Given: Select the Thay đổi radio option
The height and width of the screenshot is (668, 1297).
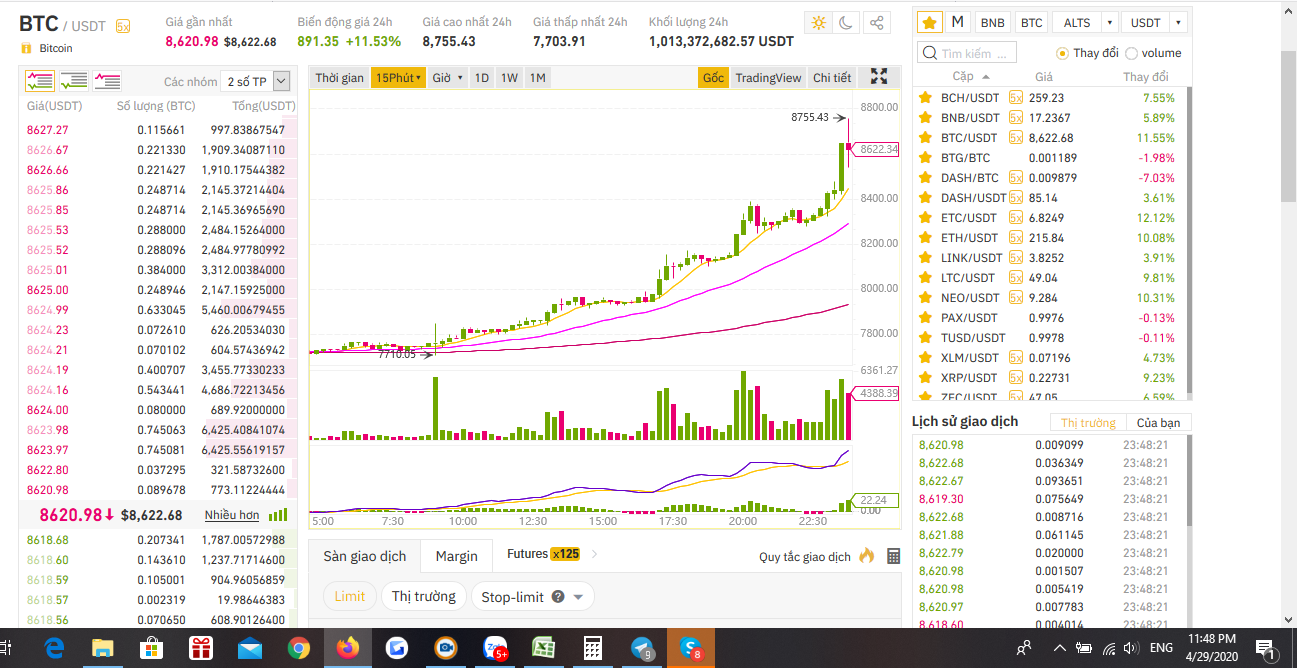Looking at the screenshot, I should pos(1062,53).
